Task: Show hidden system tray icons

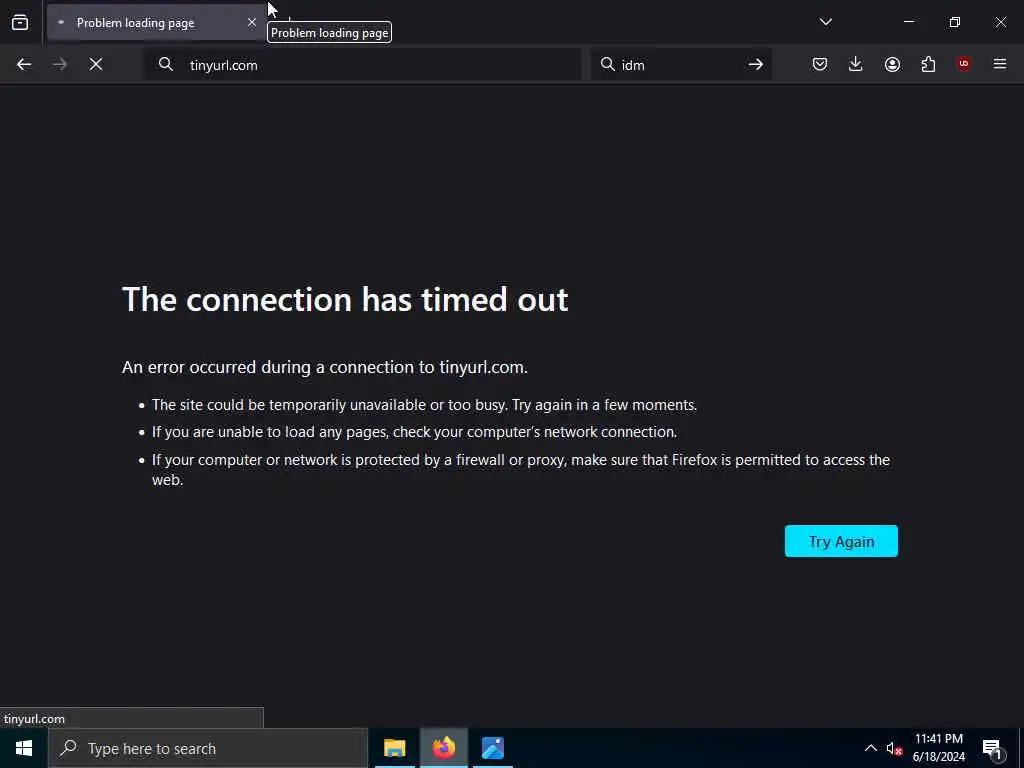Action: click(x=871, y=748)
